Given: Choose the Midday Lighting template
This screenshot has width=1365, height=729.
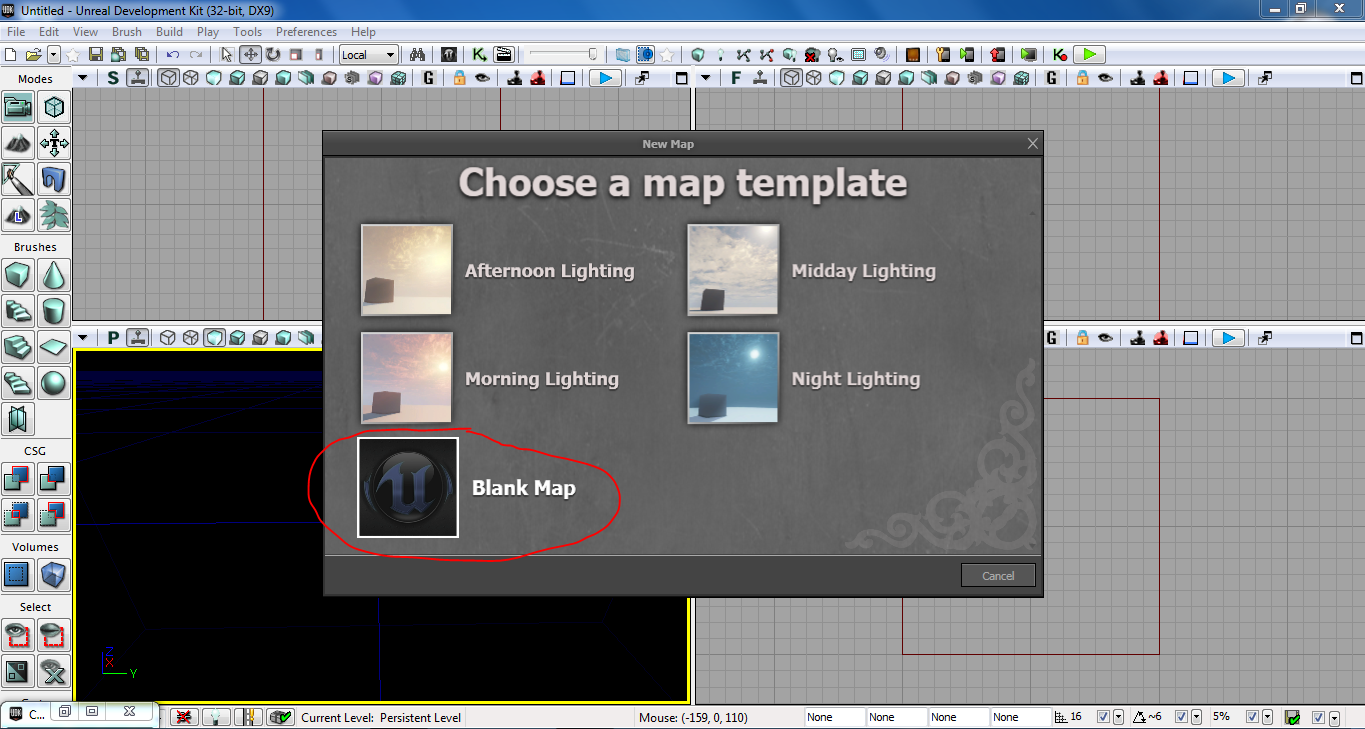Looking at the screenshot, I should coord(812,270).
